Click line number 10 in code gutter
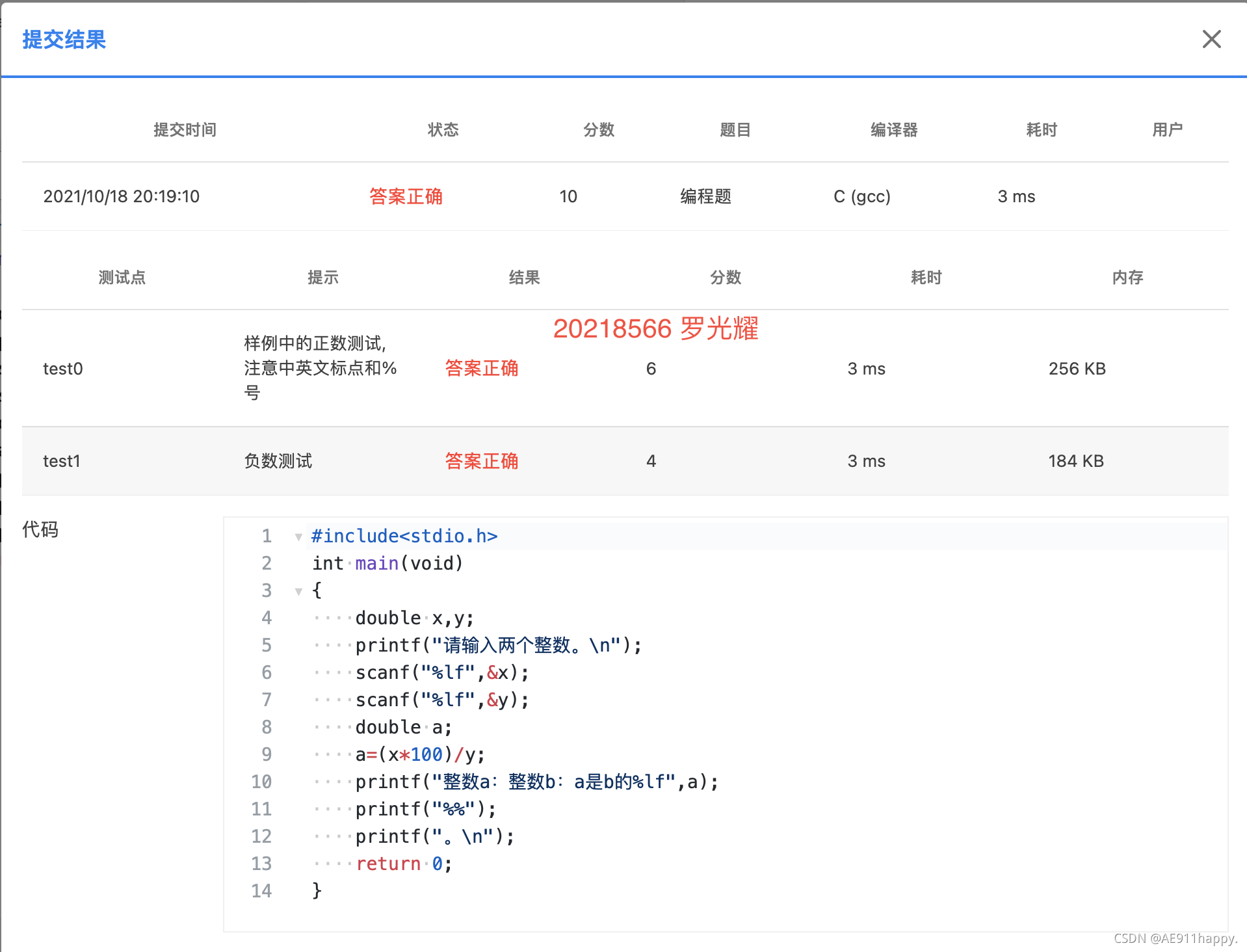Screen dimensions: 1247x952 pos(261,782)
